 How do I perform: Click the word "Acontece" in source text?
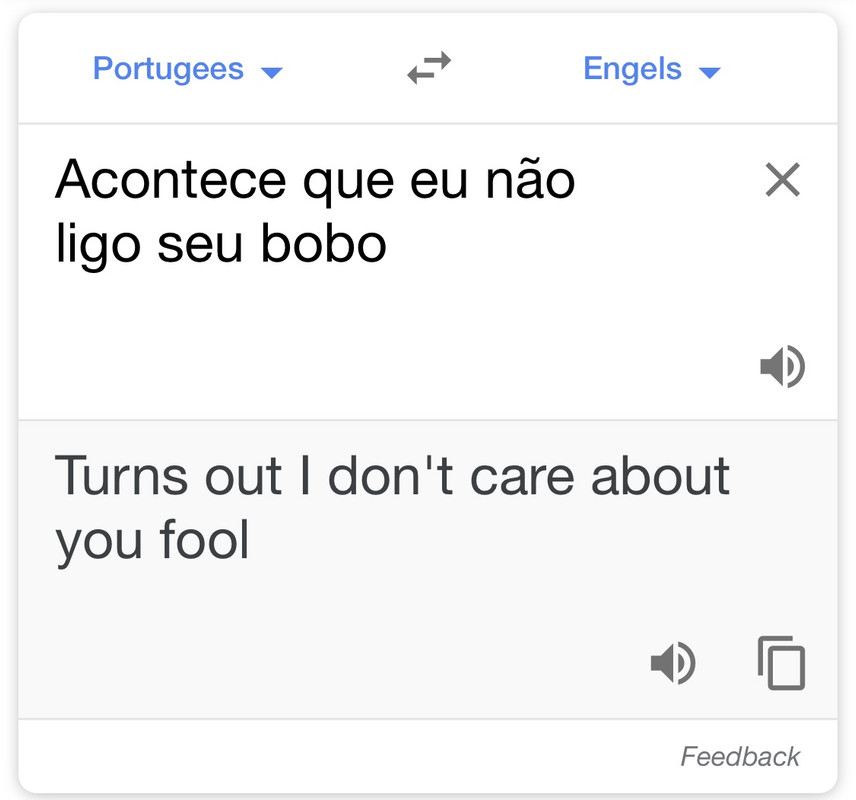pyautogui.click(x=170, y=180)
